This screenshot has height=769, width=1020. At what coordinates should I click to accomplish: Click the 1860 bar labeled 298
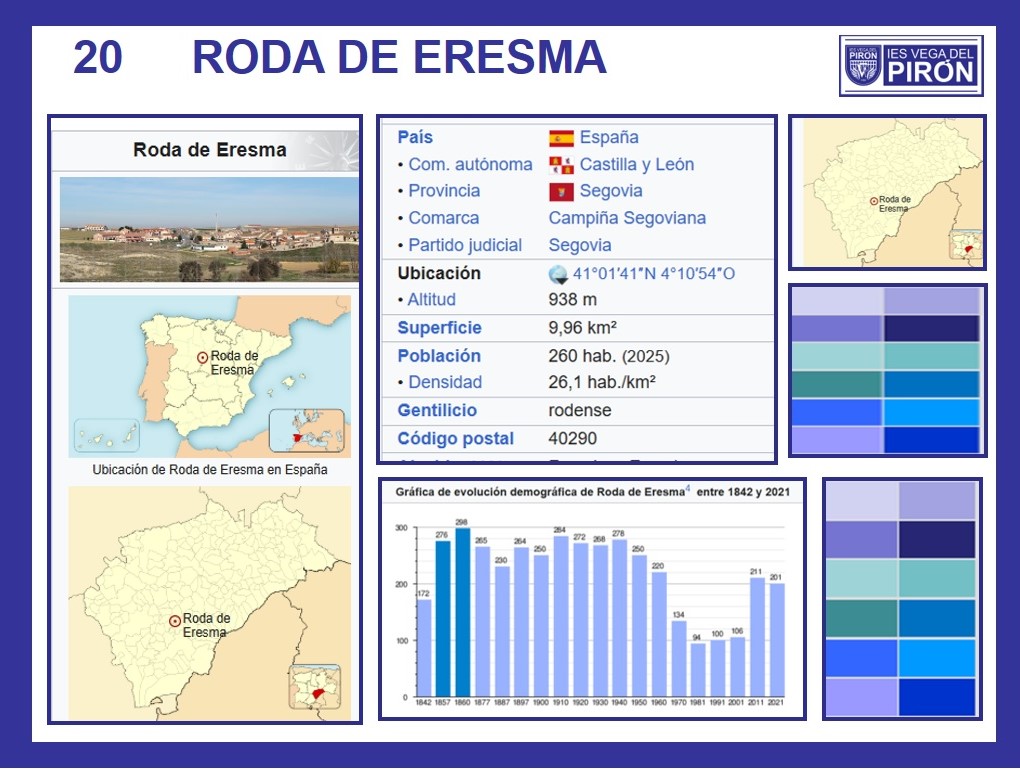(x=462, y=612)
